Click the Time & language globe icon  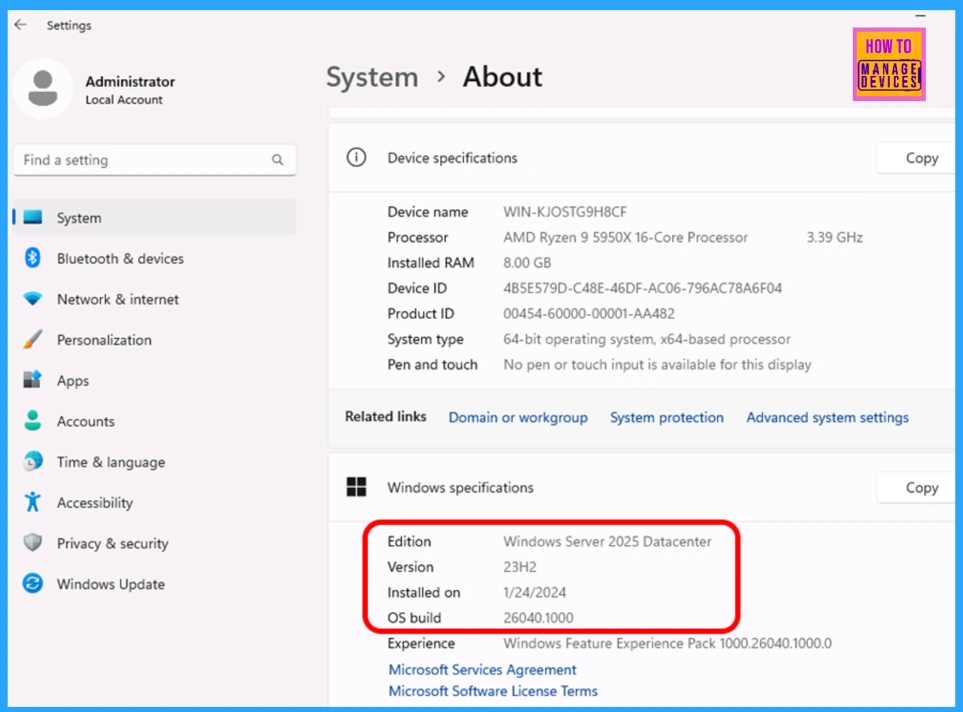tap(33, 461)
